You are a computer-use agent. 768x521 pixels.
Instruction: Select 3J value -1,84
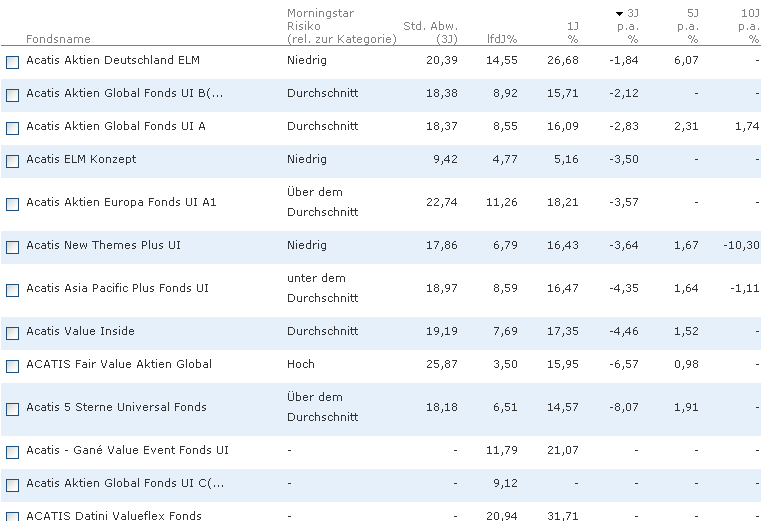pyautogui.click(x=624, y=60)
